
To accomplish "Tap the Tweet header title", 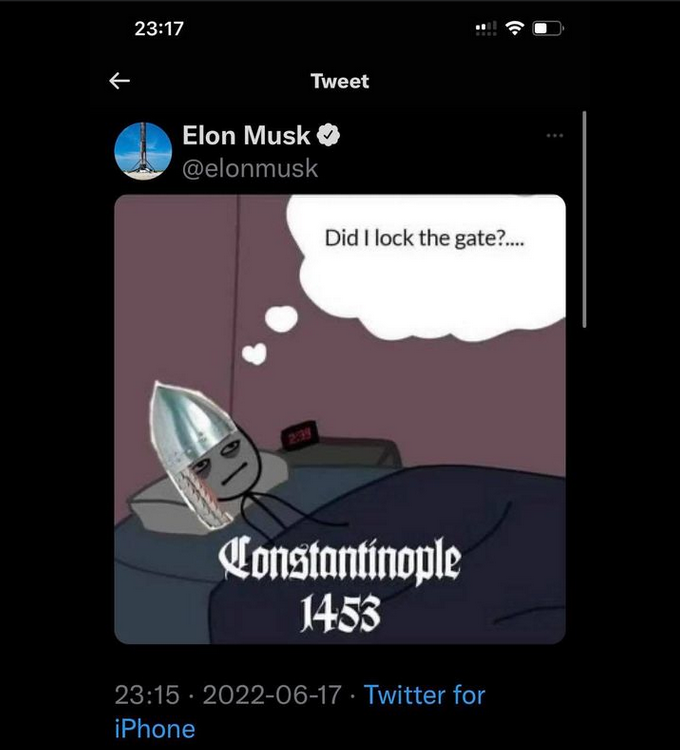I will coord(340,81).
